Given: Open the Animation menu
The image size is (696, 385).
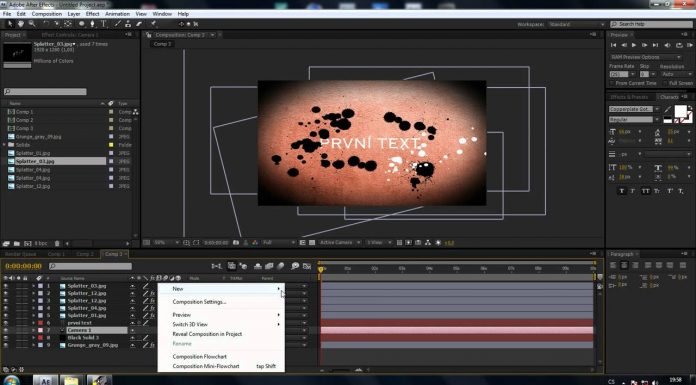Looking at the screenshot, I should (x=117, y=14).
